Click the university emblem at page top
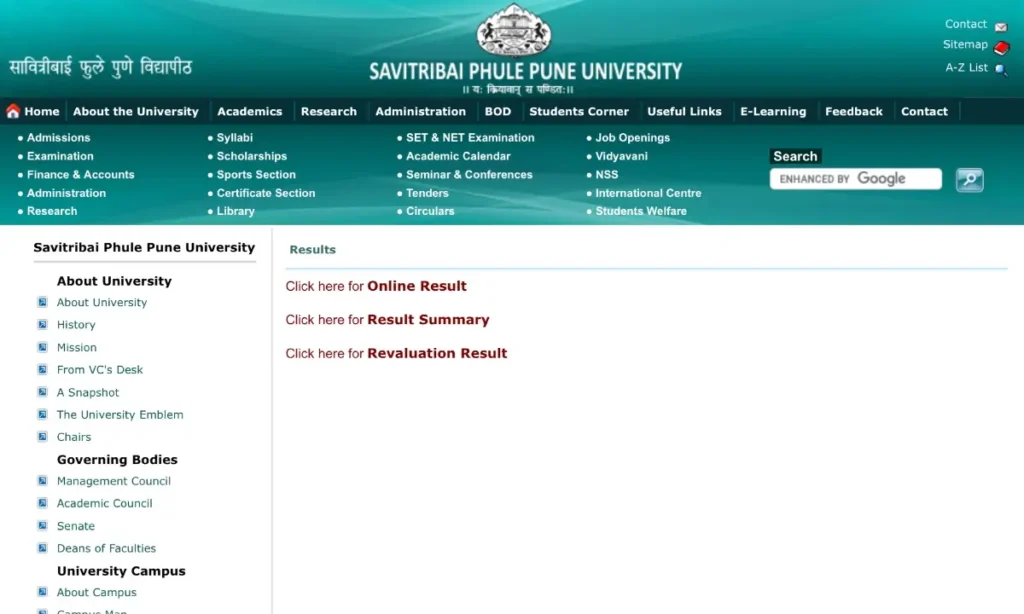 tap(514, 33)
